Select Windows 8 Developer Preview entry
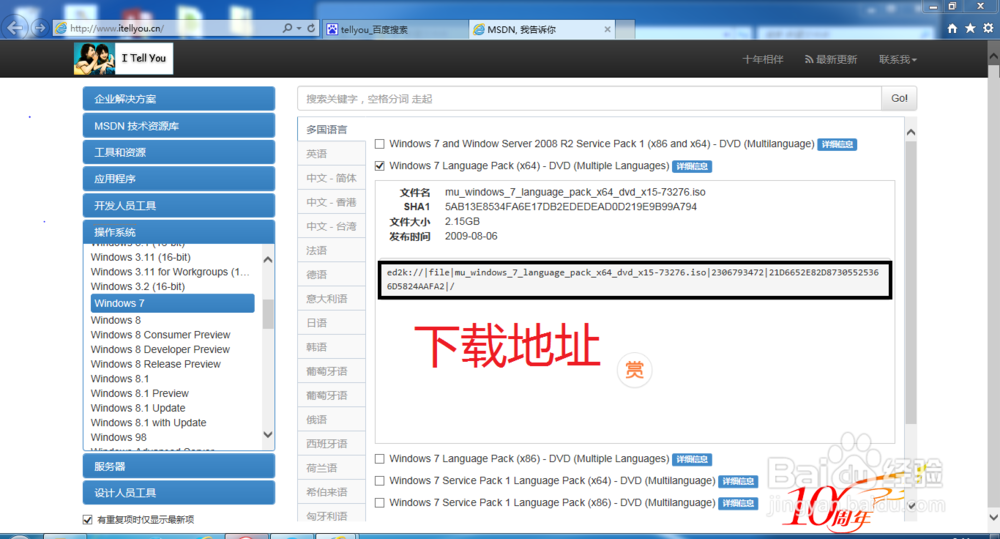The image size is (1000, 539). pos(160,350)
